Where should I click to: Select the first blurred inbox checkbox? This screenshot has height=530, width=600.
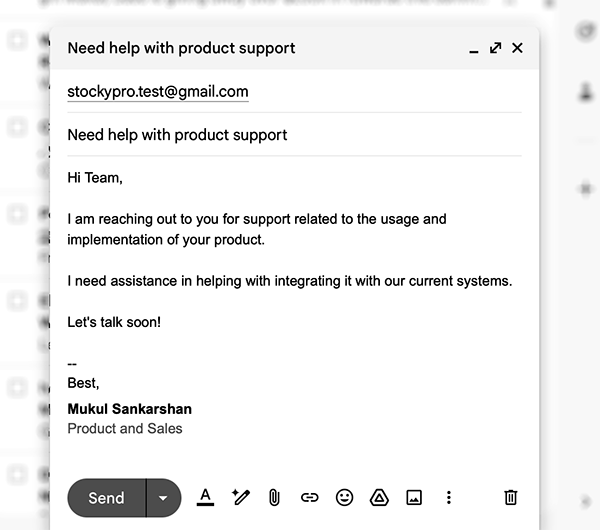[17, 40]
